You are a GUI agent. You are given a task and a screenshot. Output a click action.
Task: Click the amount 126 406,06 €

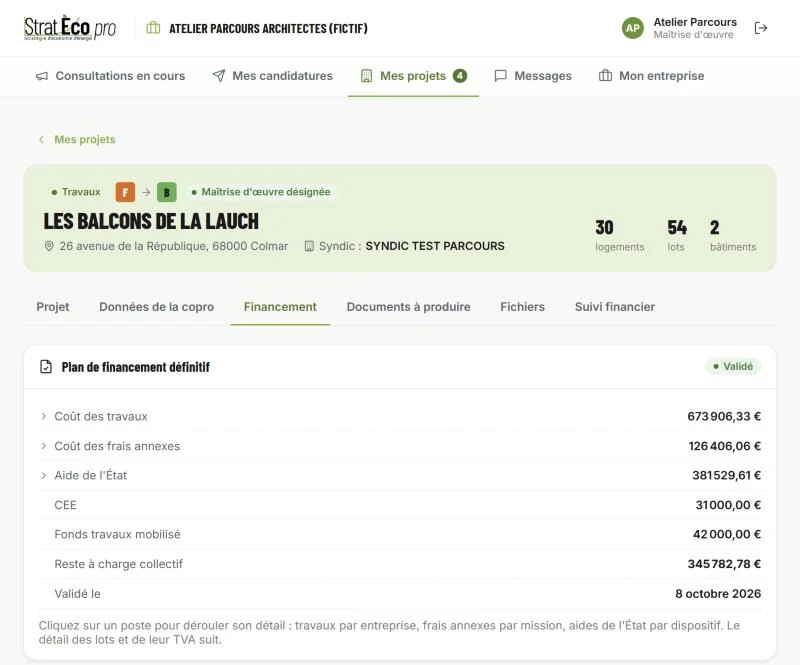point(724,446)
